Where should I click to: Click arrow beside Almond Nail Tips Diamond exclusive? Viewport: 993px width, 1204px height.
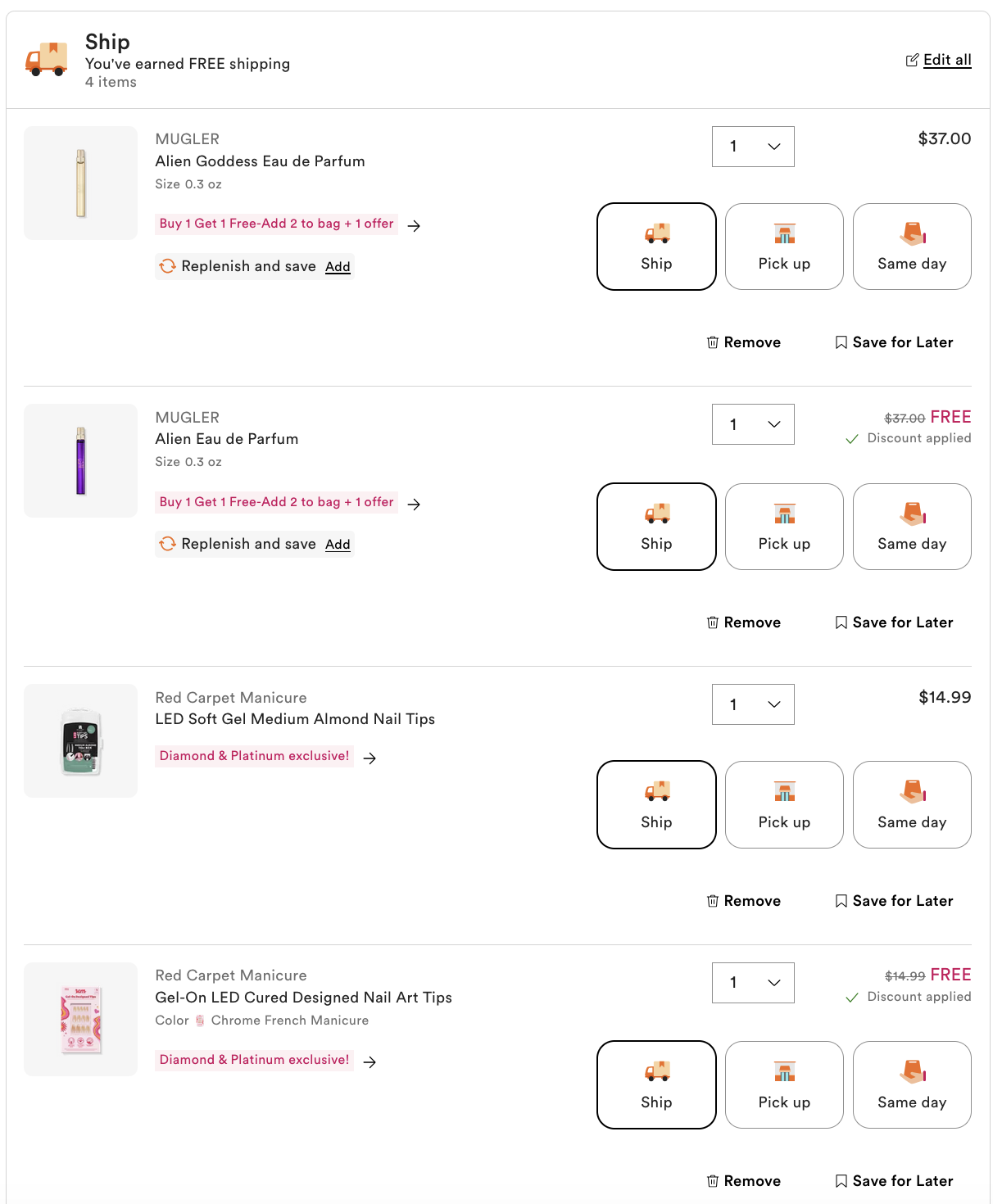tap(370, 758)
